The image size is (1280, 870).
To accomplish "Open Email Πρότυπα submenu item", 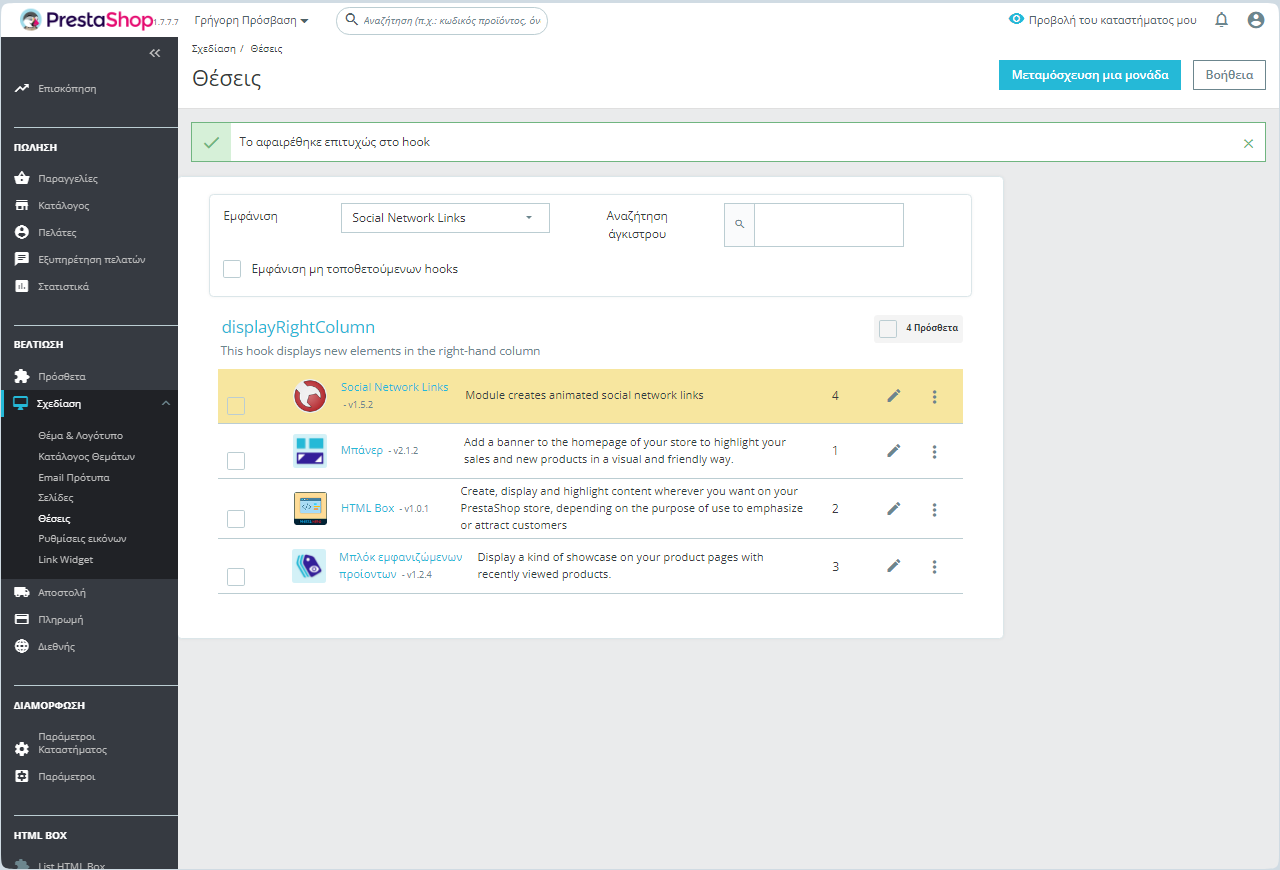I will (x=74, y=477).
